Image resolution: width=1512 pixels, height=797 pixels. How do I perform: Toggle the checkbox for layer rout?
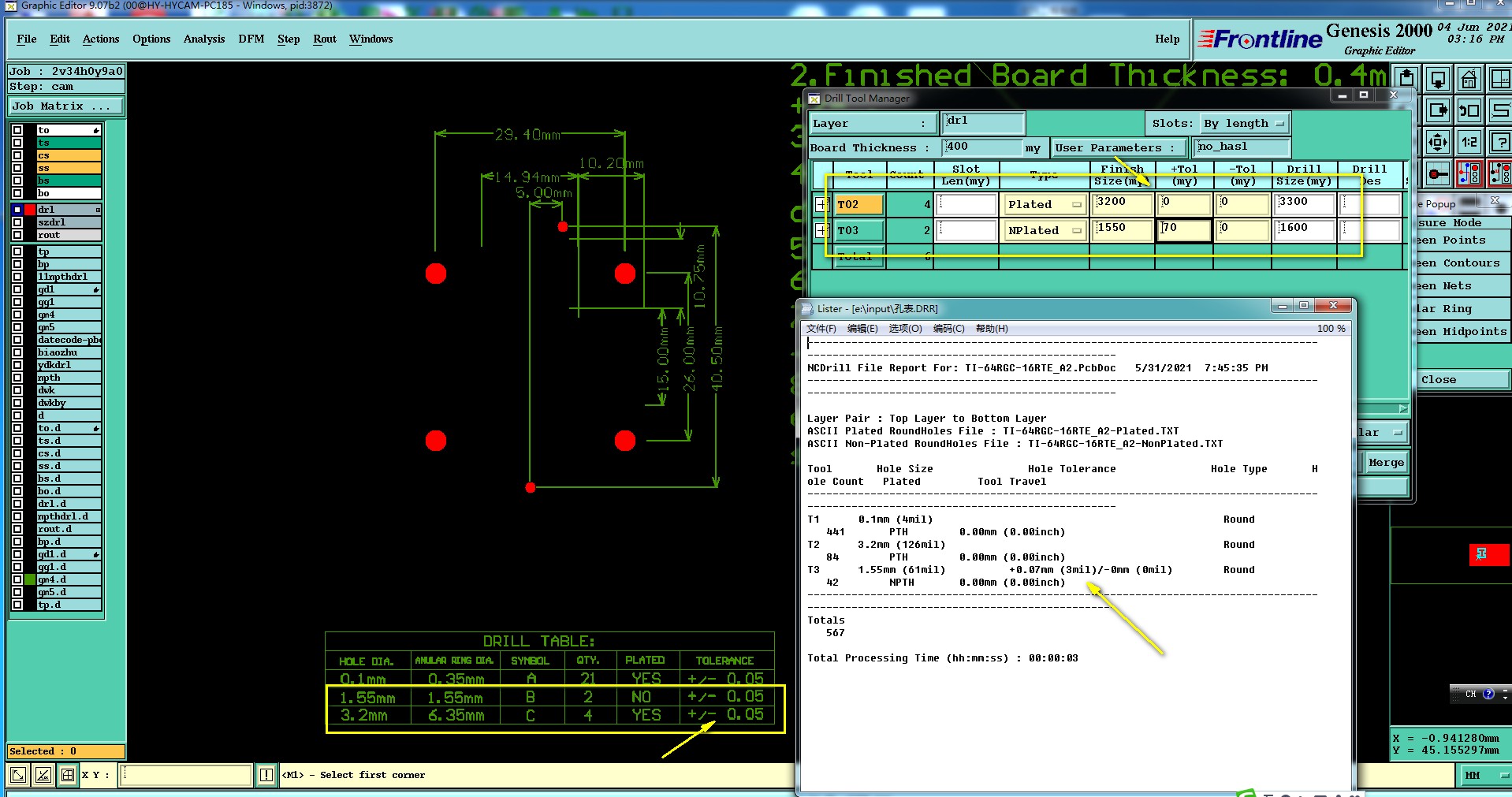click(17, 235)
